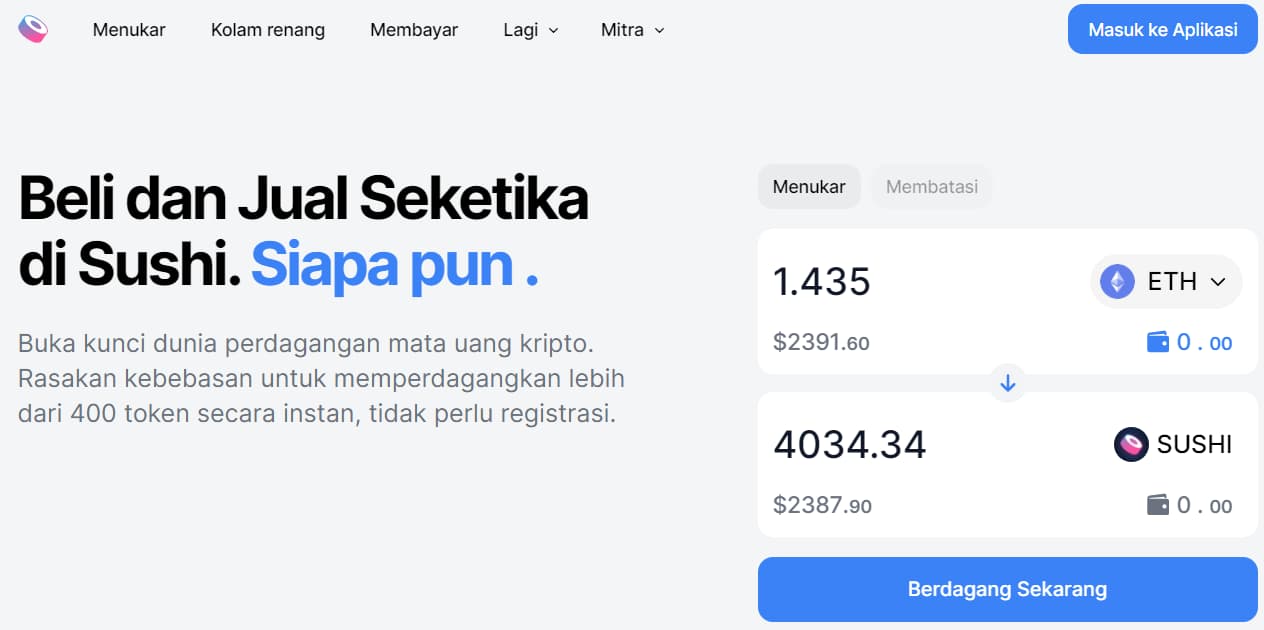Click the SUSHI token icon in lower field
The height and width of the screenshot is (630, 1264).
point(1130,444)
